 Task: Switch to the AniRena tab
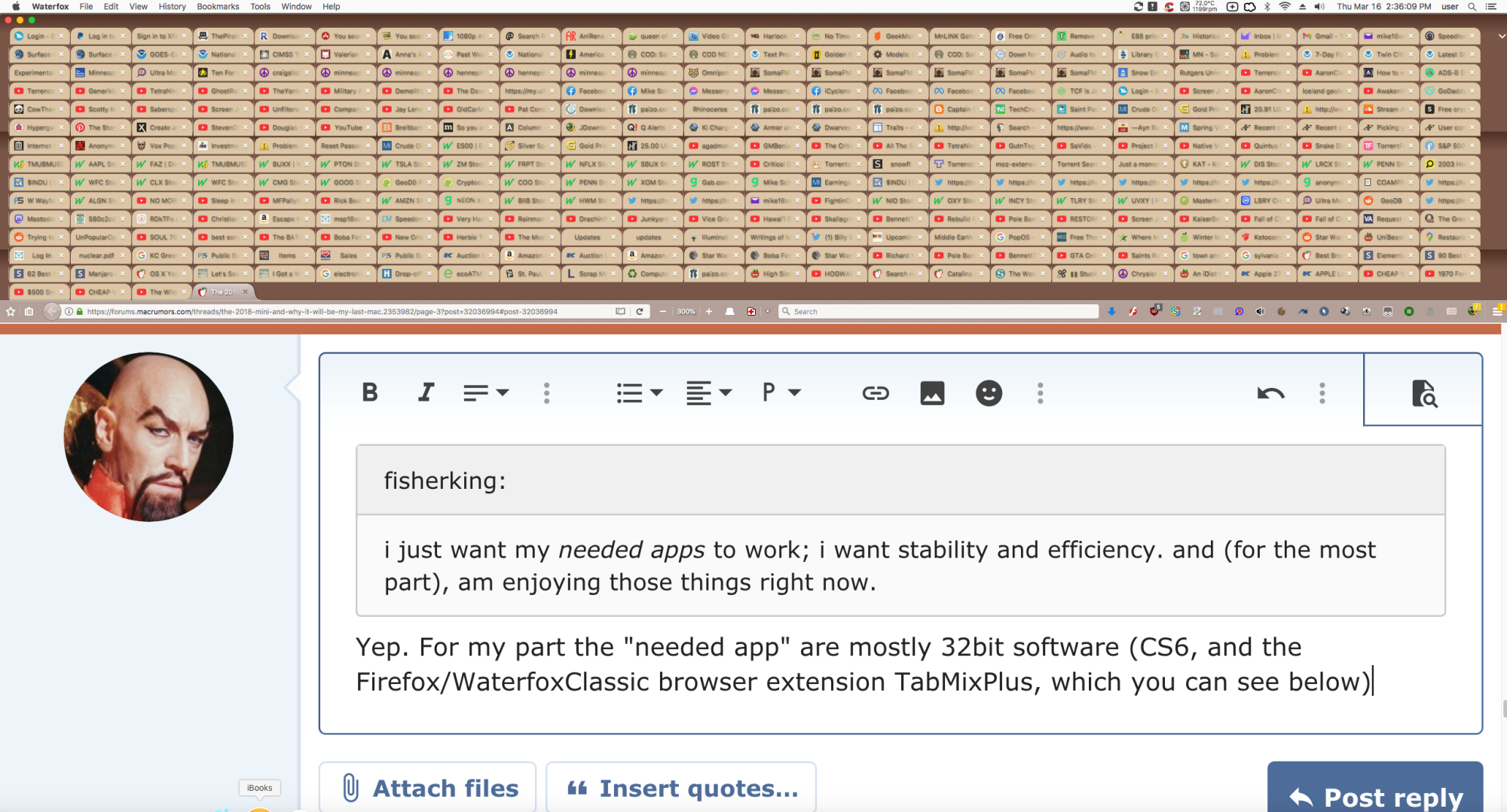tap(591, 35)
